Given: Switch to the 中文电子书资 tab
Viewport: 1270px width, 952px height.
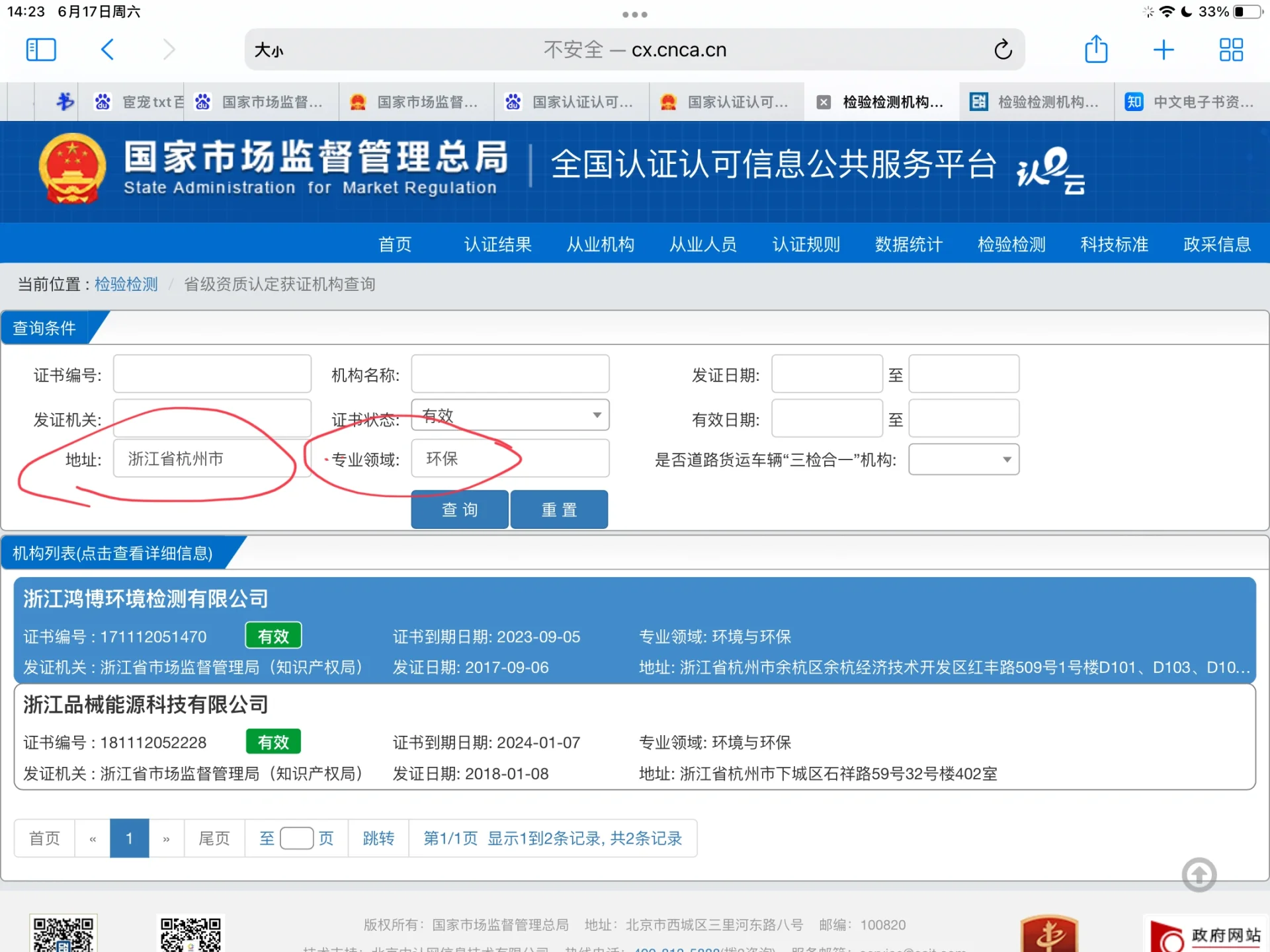Looking at the screenshot, I should pos(1191,102).
